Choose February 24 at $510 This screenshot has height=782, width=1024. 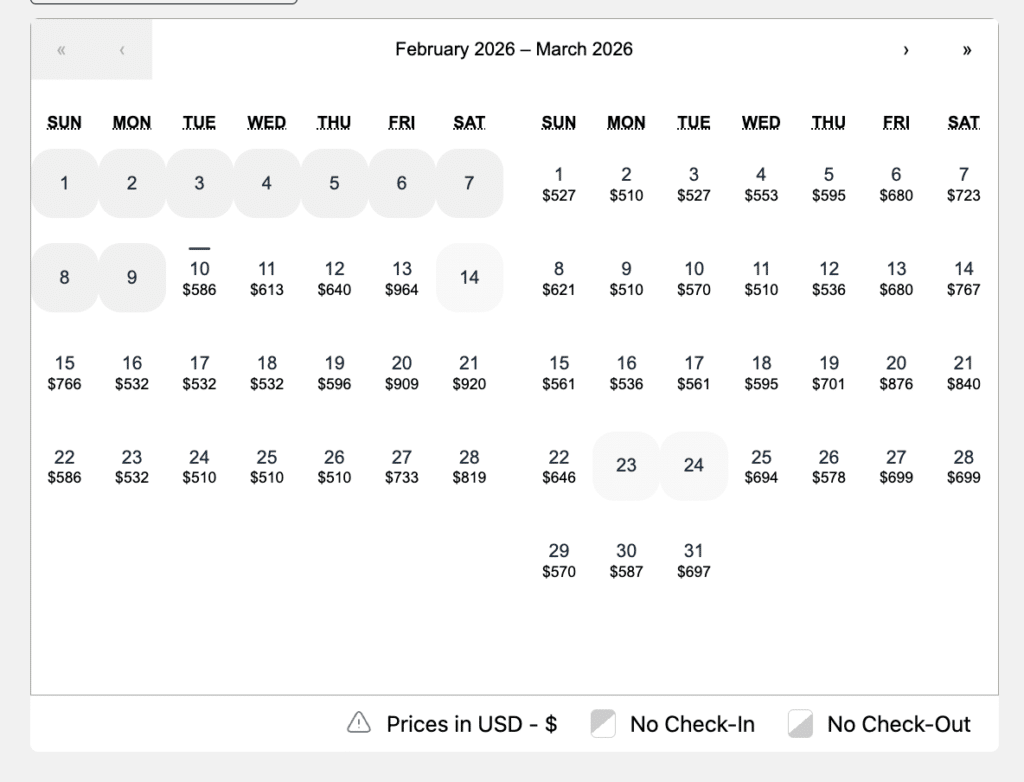(x=199, y=466)
